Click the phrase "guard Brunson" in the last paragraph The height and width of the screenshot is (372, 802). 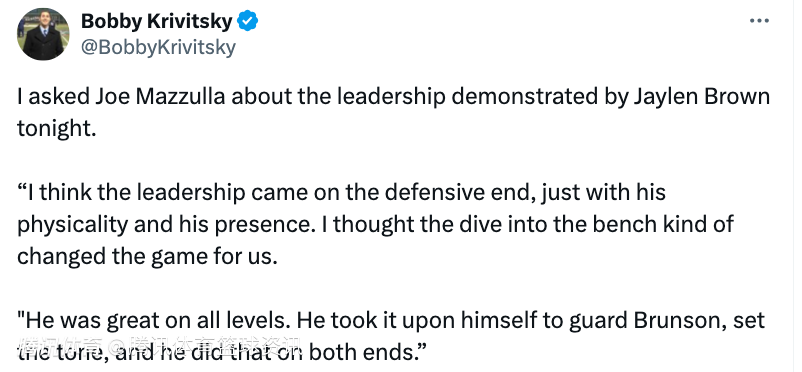650,321
